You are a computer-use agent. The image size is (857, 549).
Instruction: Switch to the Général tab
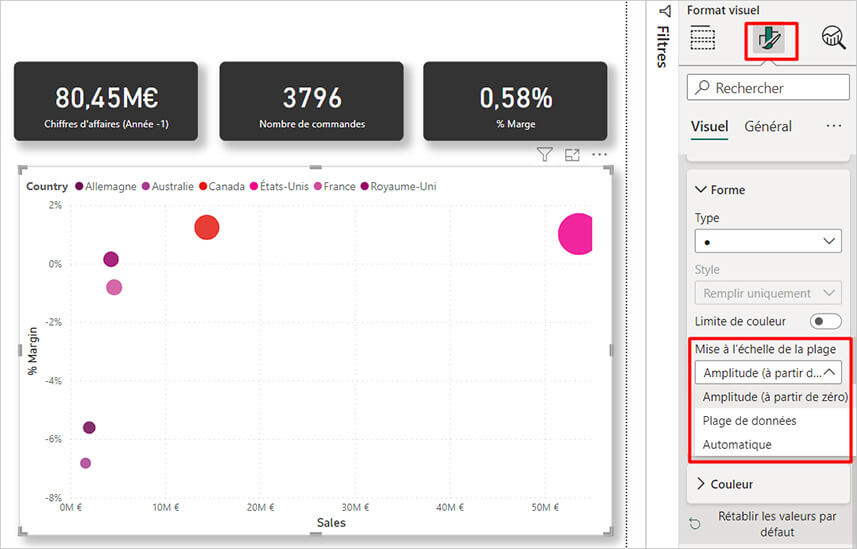(x=768, y=127)
